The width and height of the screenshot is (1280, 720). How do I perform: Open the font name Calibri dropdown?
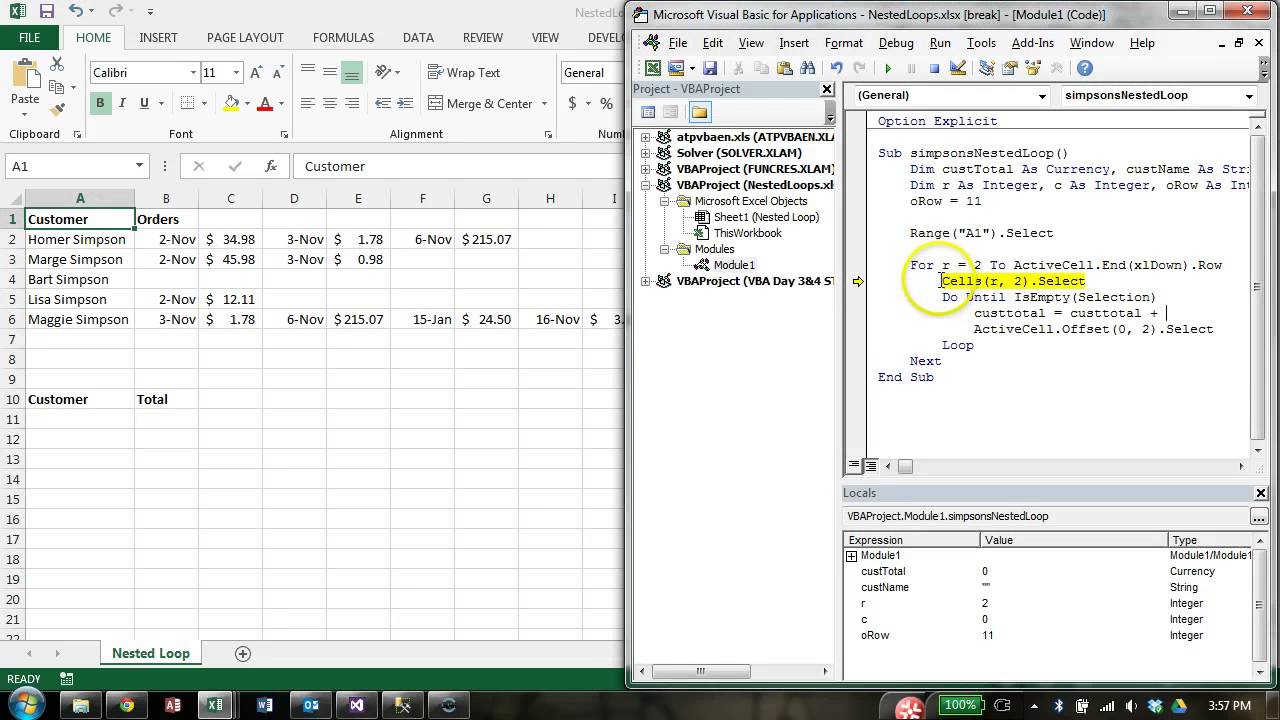pos(193,73)
